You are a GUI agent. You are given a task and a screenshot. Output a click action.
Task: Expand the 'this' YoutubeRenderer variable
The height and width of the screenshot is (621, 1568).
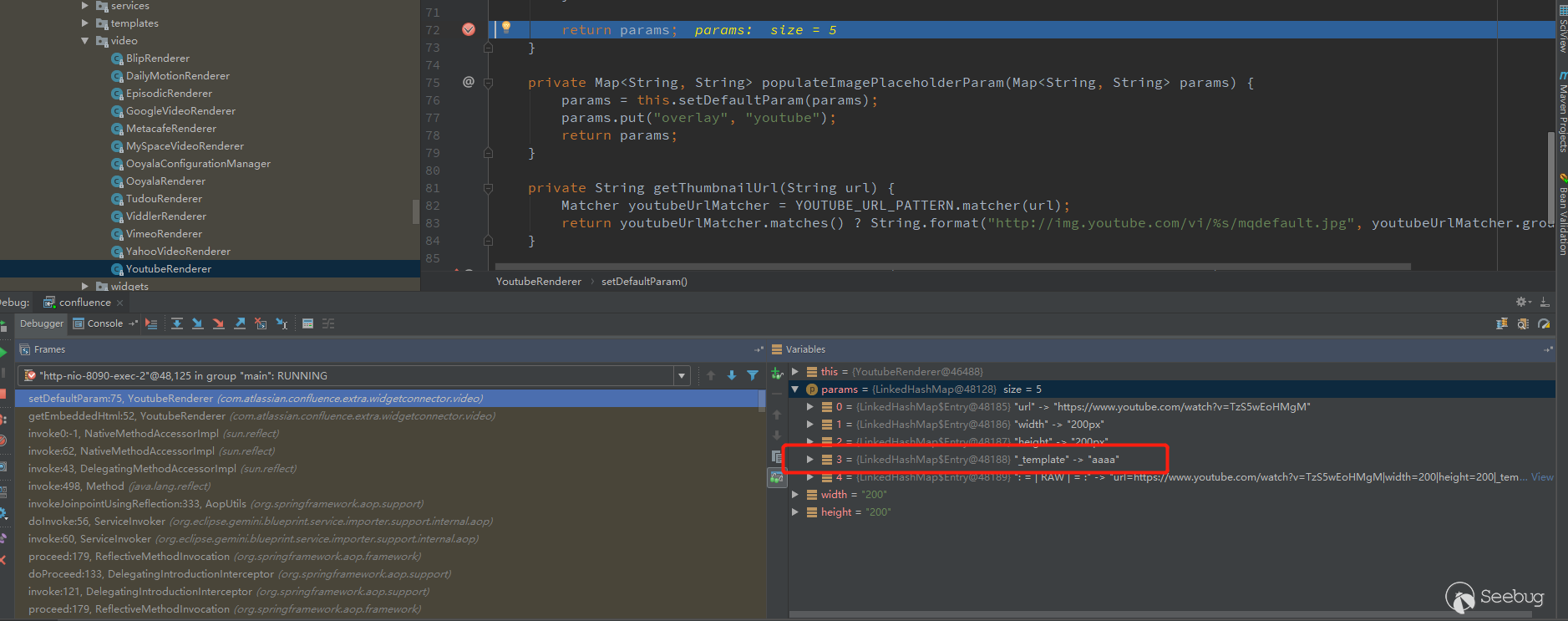[x=795, y=372]
